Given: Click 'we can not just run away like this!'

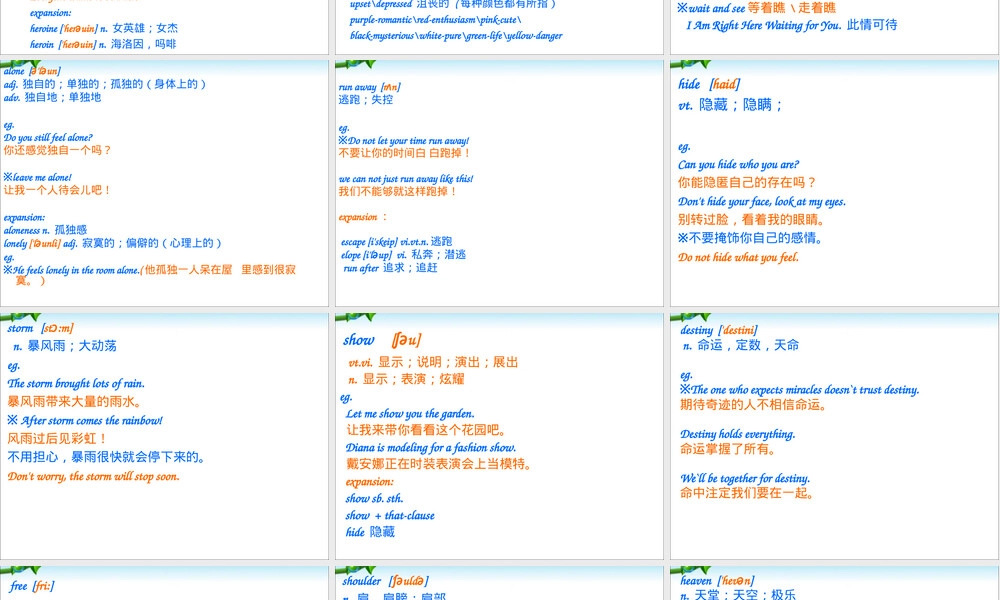Looking at the screenshot, I should click(x=406, y=179).
